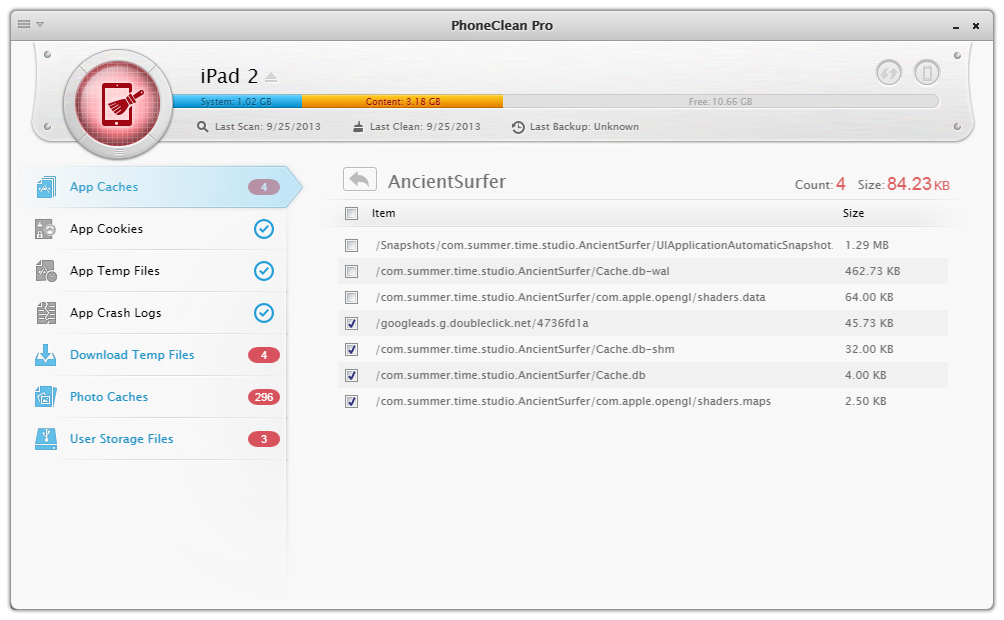Click the orange Content storage bar segment
Screen dimensions: 1004x620
402,101
